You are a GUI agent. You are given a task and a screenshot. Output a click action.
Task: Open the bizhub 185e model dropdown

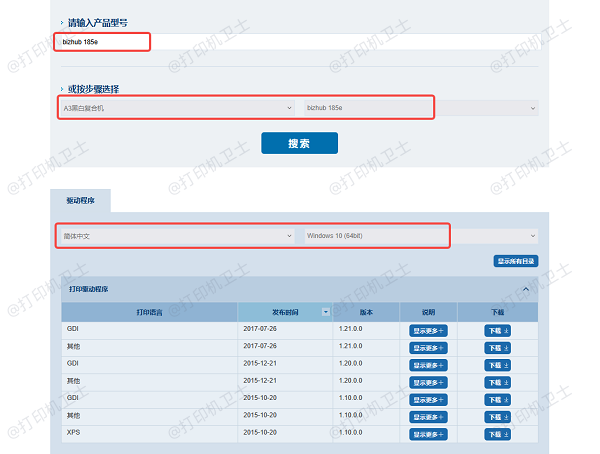(x=368, y=107)
